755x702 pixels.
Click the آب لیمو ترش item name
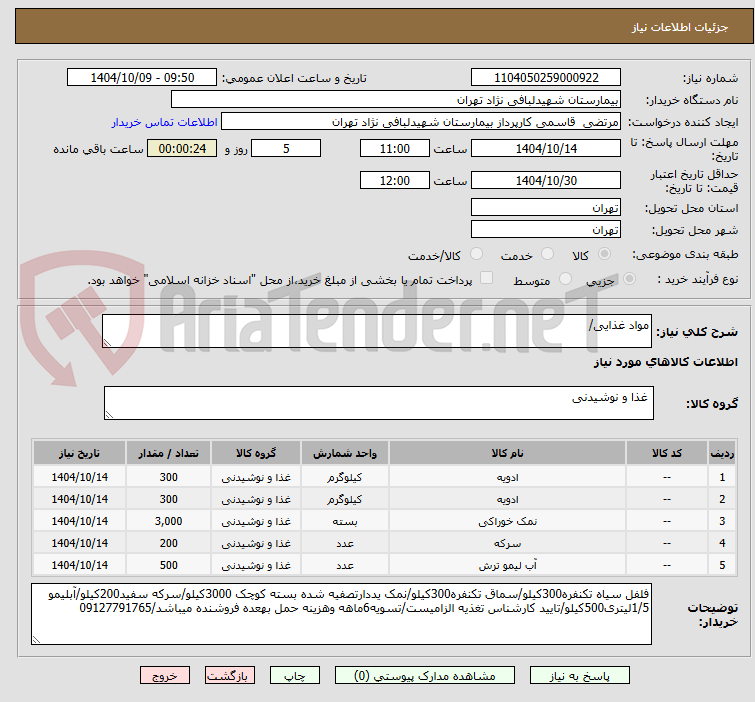[507, 565]
